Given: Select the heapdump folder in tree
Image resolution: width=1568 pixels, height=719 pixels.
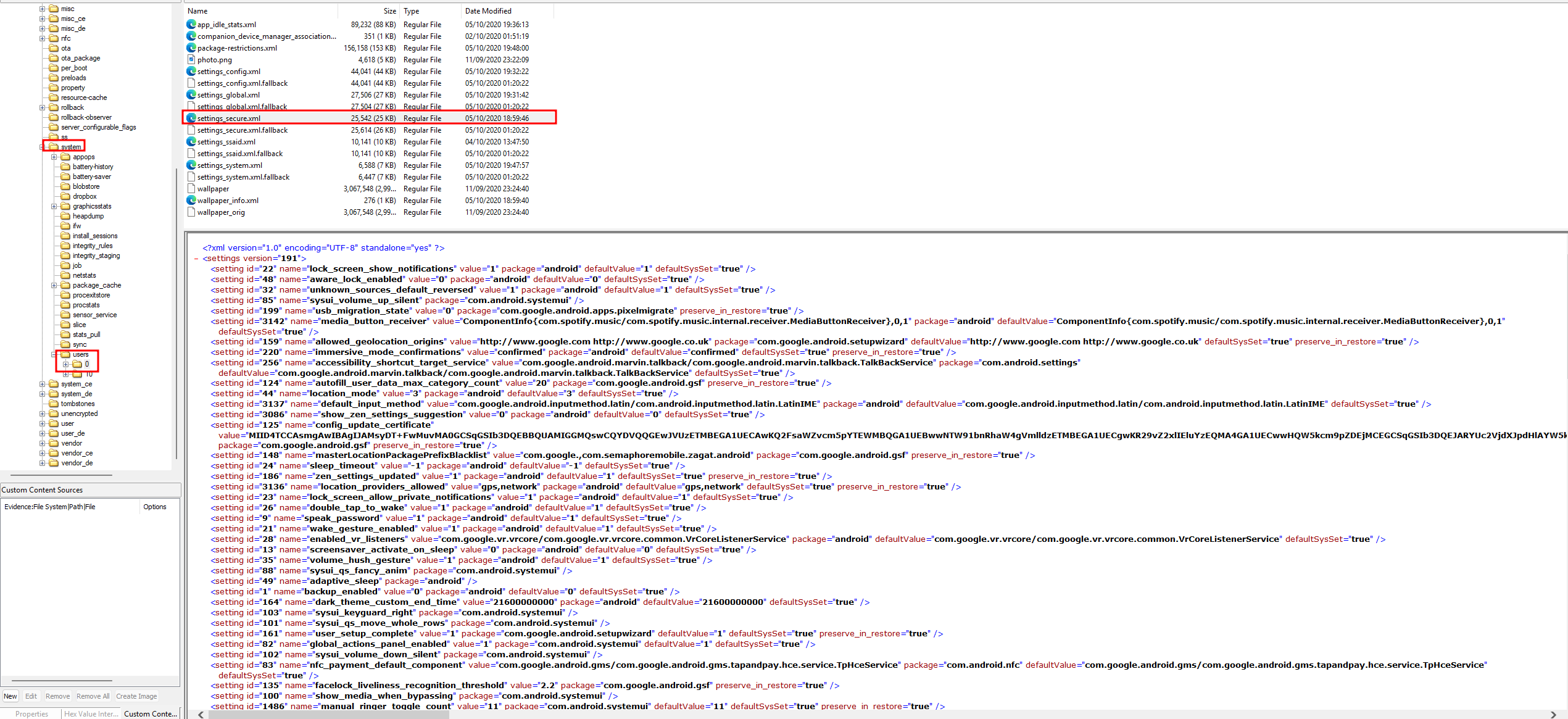Looking at the screenshot, I should [88, 216].
